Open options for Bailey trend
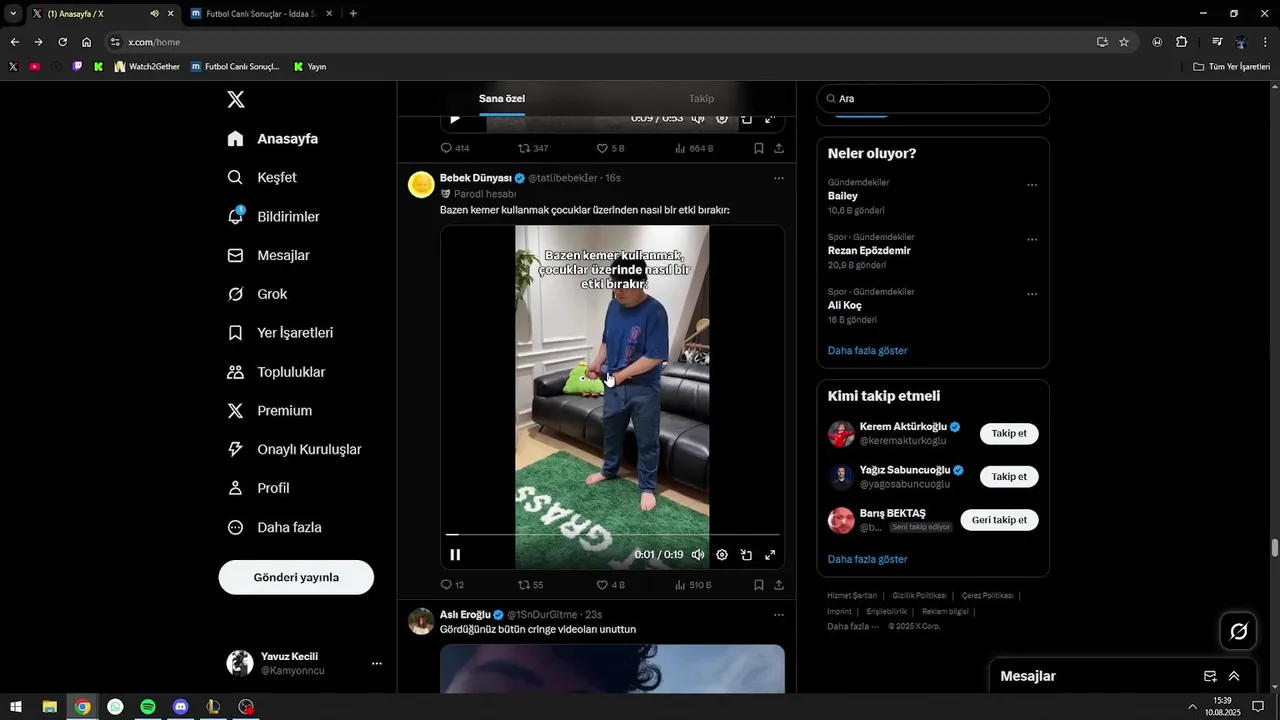1280x720 pixels. tap(1032, 185)
